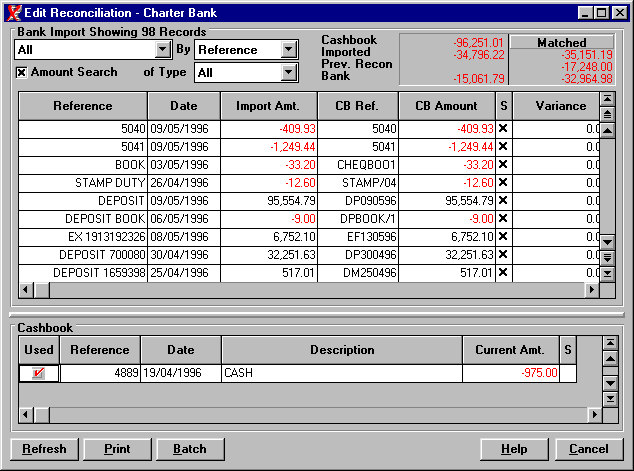Toggle matched status X for DEPOSIT 700080 row
This screenshot has height=471, width=634.
point(503,255)
